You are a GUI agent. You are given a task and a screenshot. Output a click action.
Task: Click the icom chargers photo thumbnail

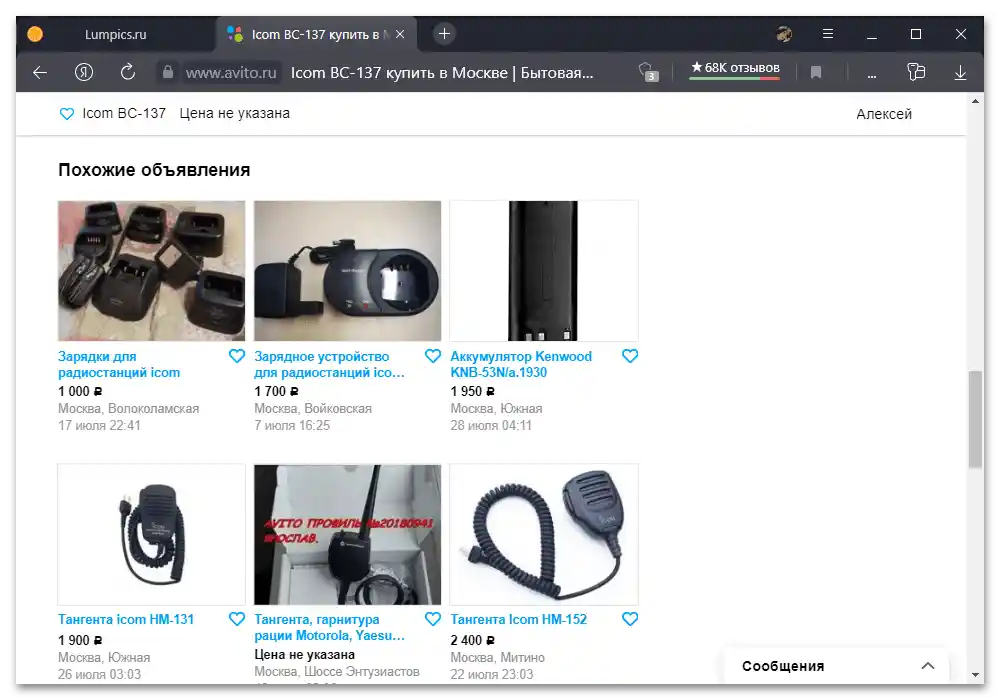point(151,271)
